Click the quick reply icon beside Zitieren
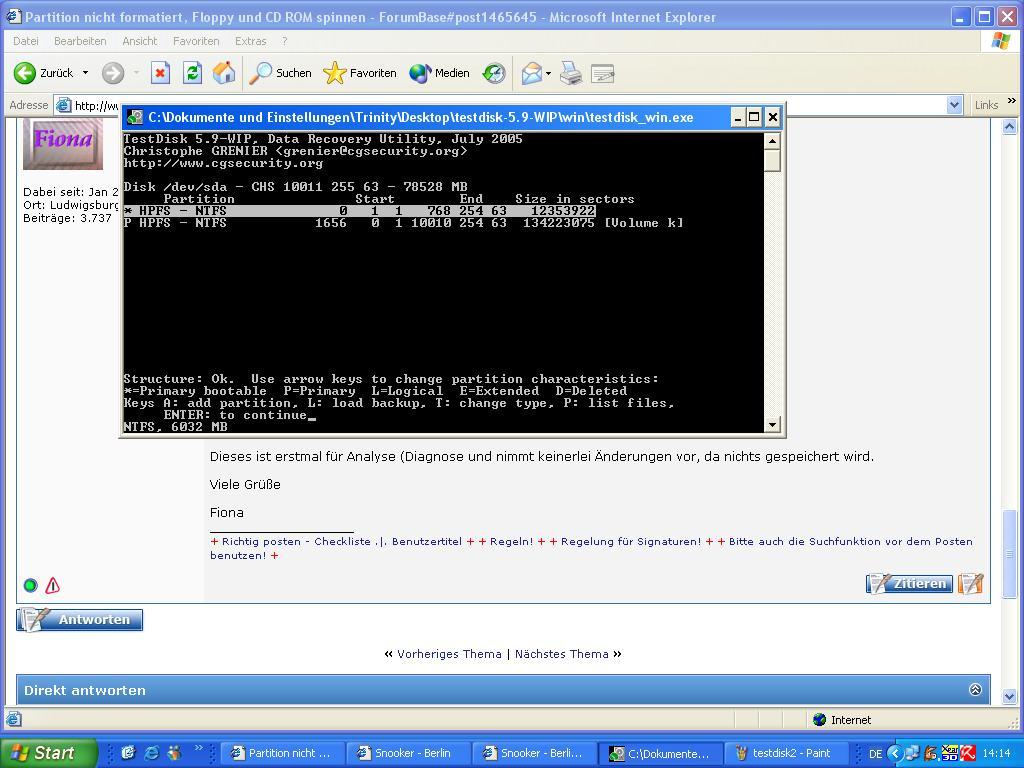 (970, 583)
